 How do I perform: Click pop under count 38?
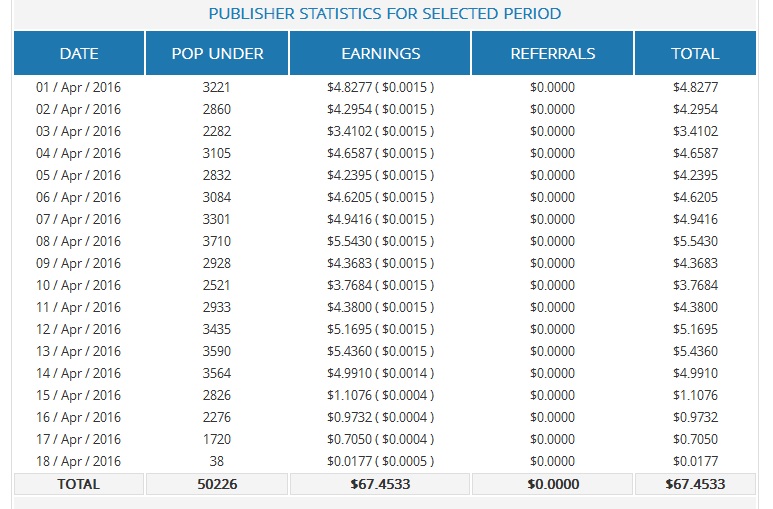pos(216,461)
